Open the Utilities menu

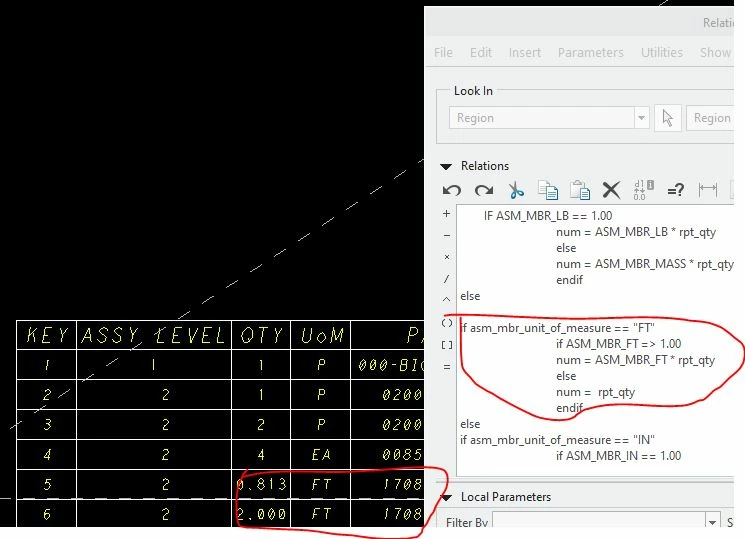point(662,52)
